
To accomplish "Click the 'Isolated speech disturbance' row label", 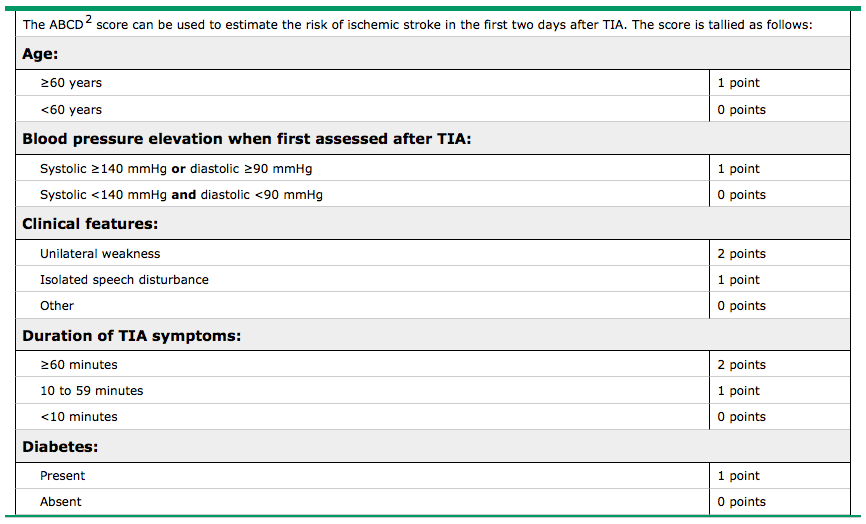I will (x=124, y=280).
